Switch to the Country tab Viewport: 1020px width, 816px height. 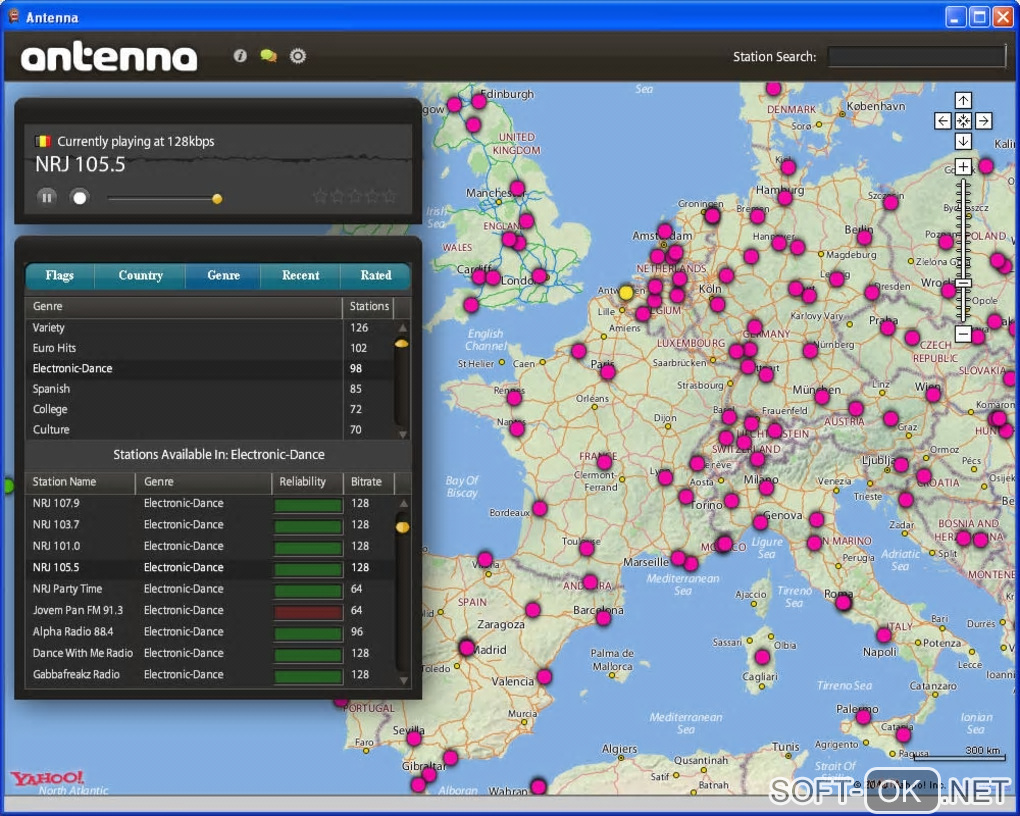(140, 276)
